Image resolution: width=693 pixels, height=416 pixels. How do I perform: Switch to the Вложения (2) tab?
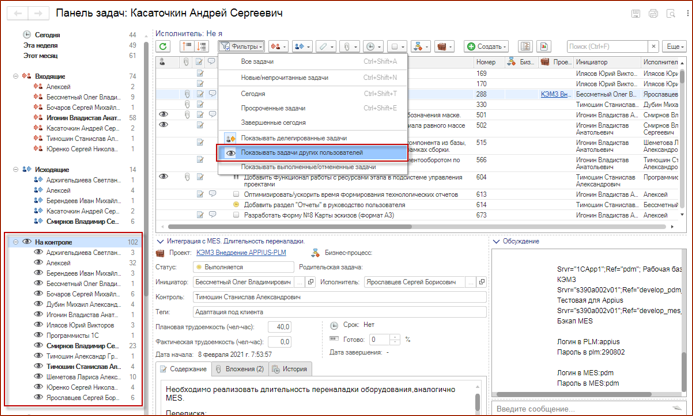[240, 369]
